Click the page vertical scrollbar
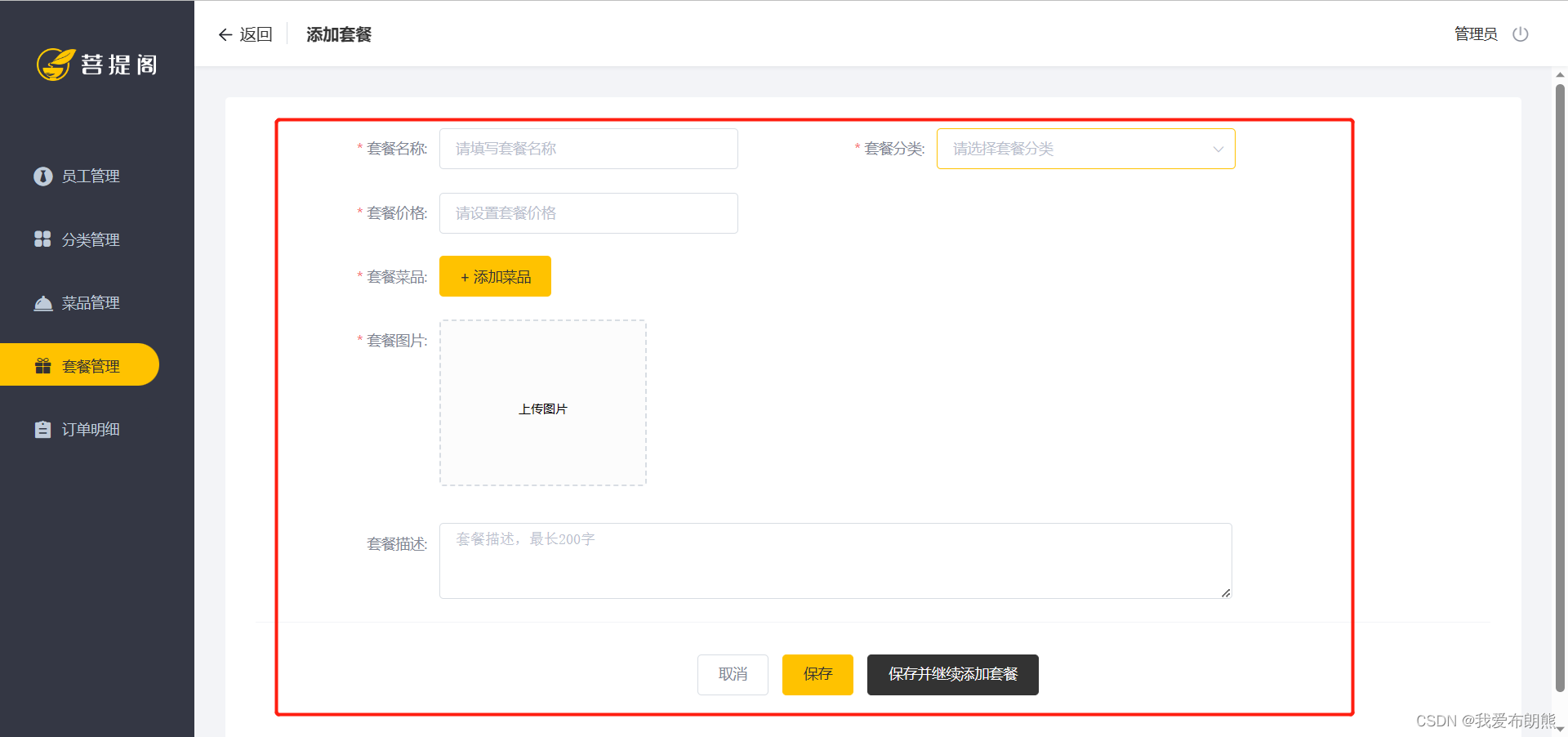 click(x=1560, y=387)
